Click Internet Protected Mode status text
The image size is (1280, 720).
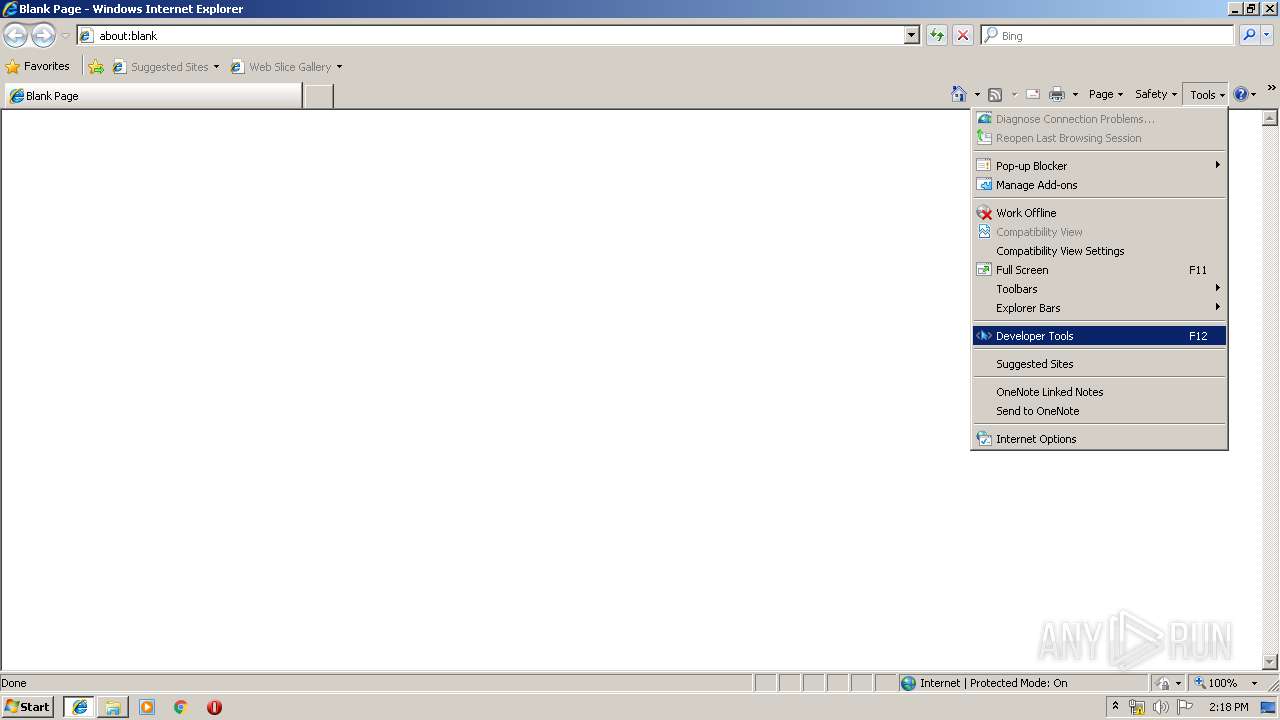993,683
